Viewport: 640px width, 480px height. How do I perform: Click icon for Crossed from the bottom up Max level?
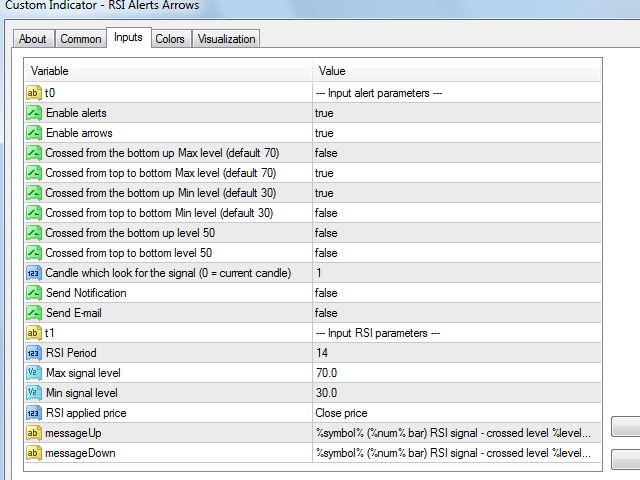(34, 153)
